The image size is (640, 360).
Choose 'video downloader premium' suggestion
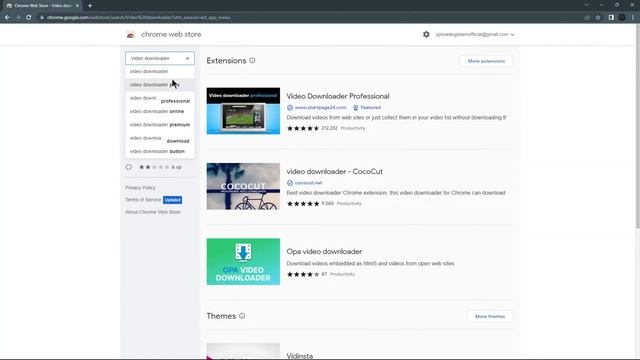click(x=160, y=125)
